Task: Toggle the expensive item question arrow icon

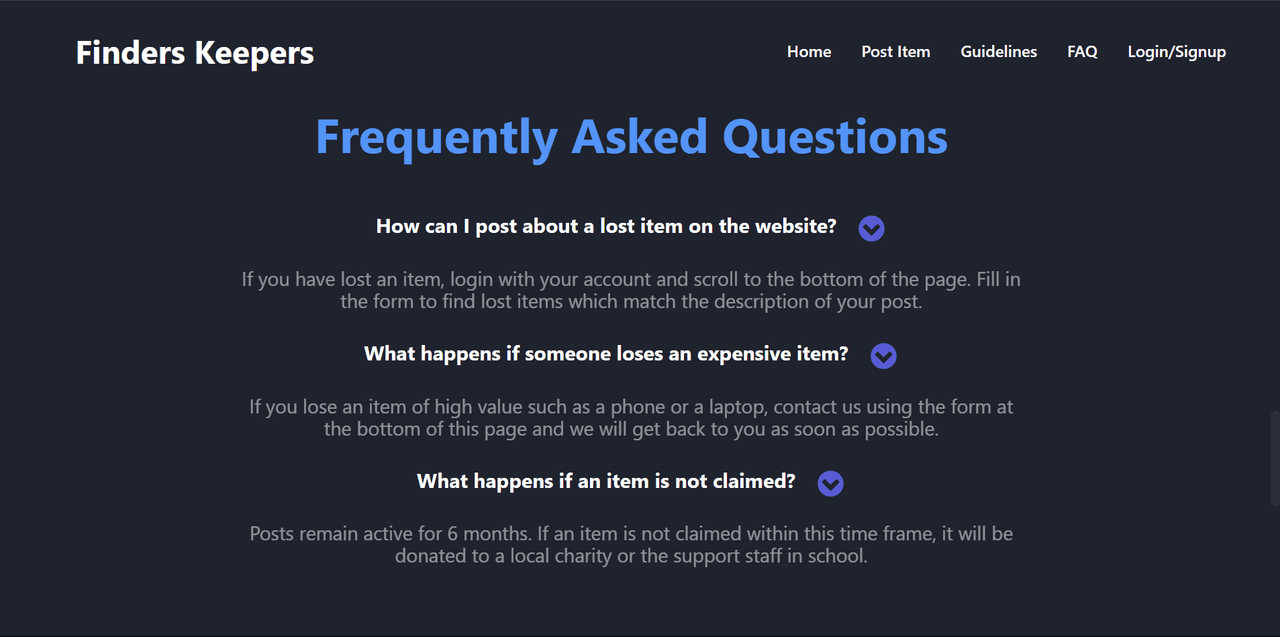Action: point(883,356)
